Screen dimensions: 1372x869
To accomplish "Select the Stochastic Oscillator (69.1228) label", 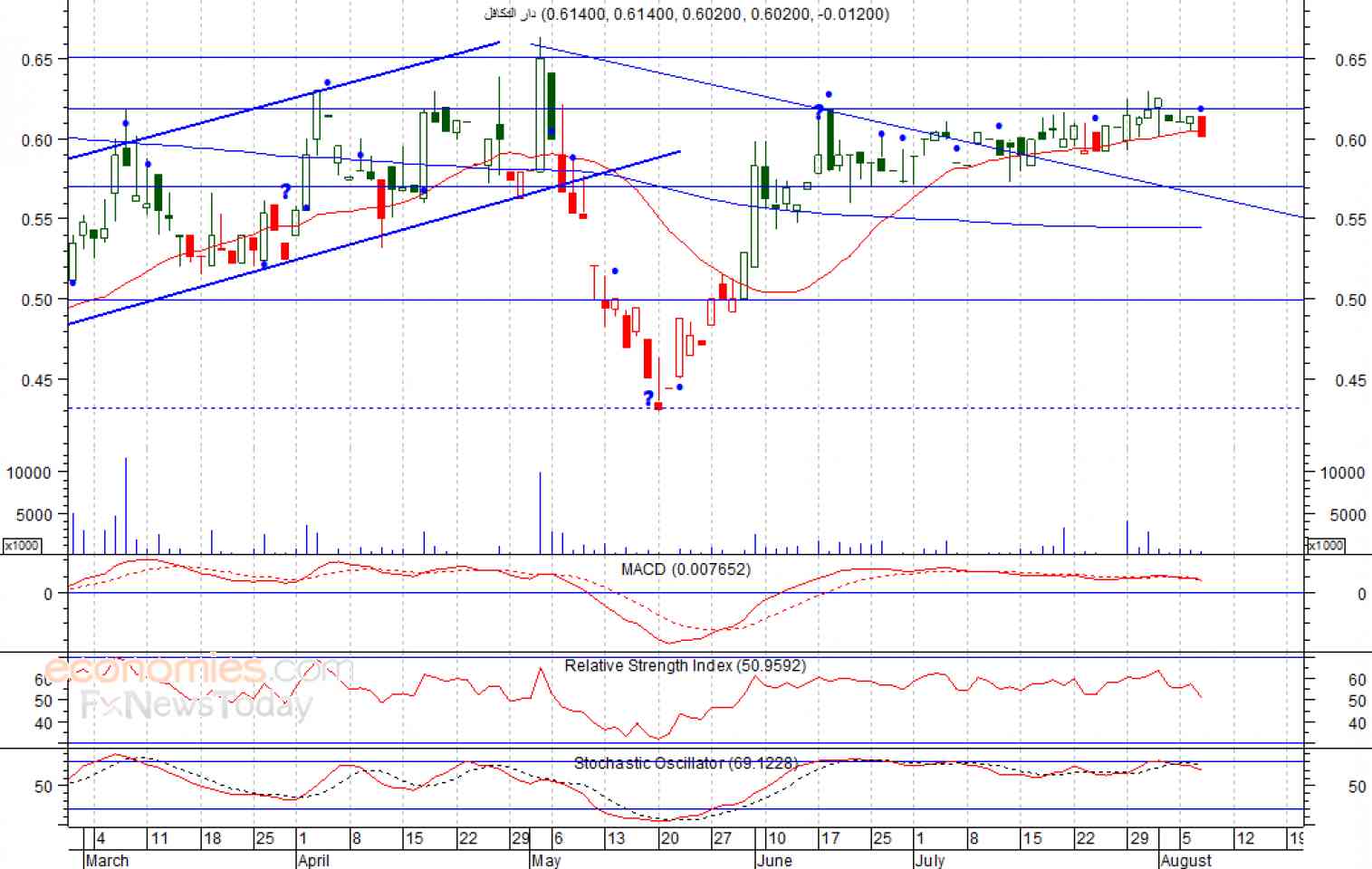I will coord(686,763).
